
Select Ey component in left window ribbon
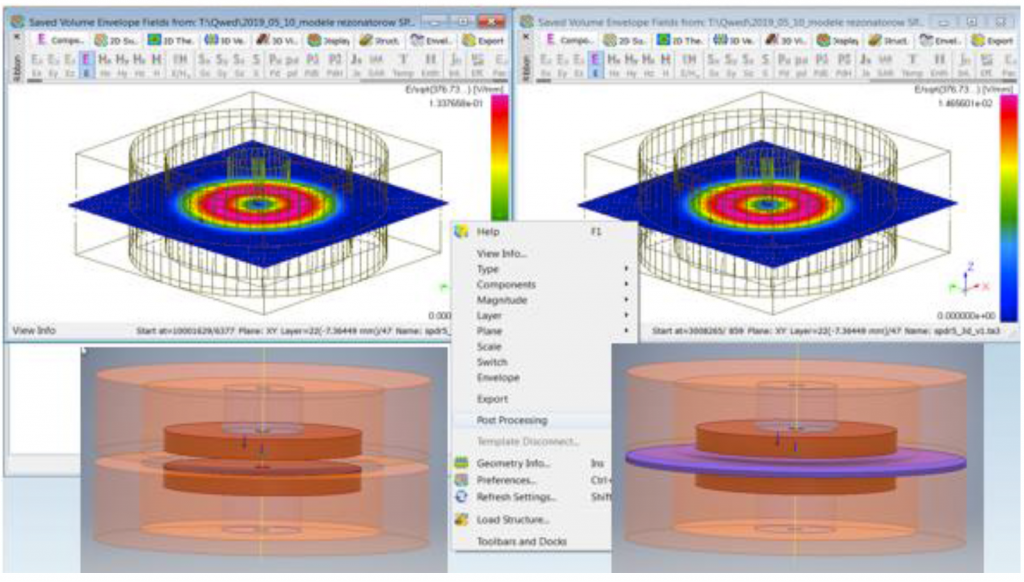[x=54, y=65]
